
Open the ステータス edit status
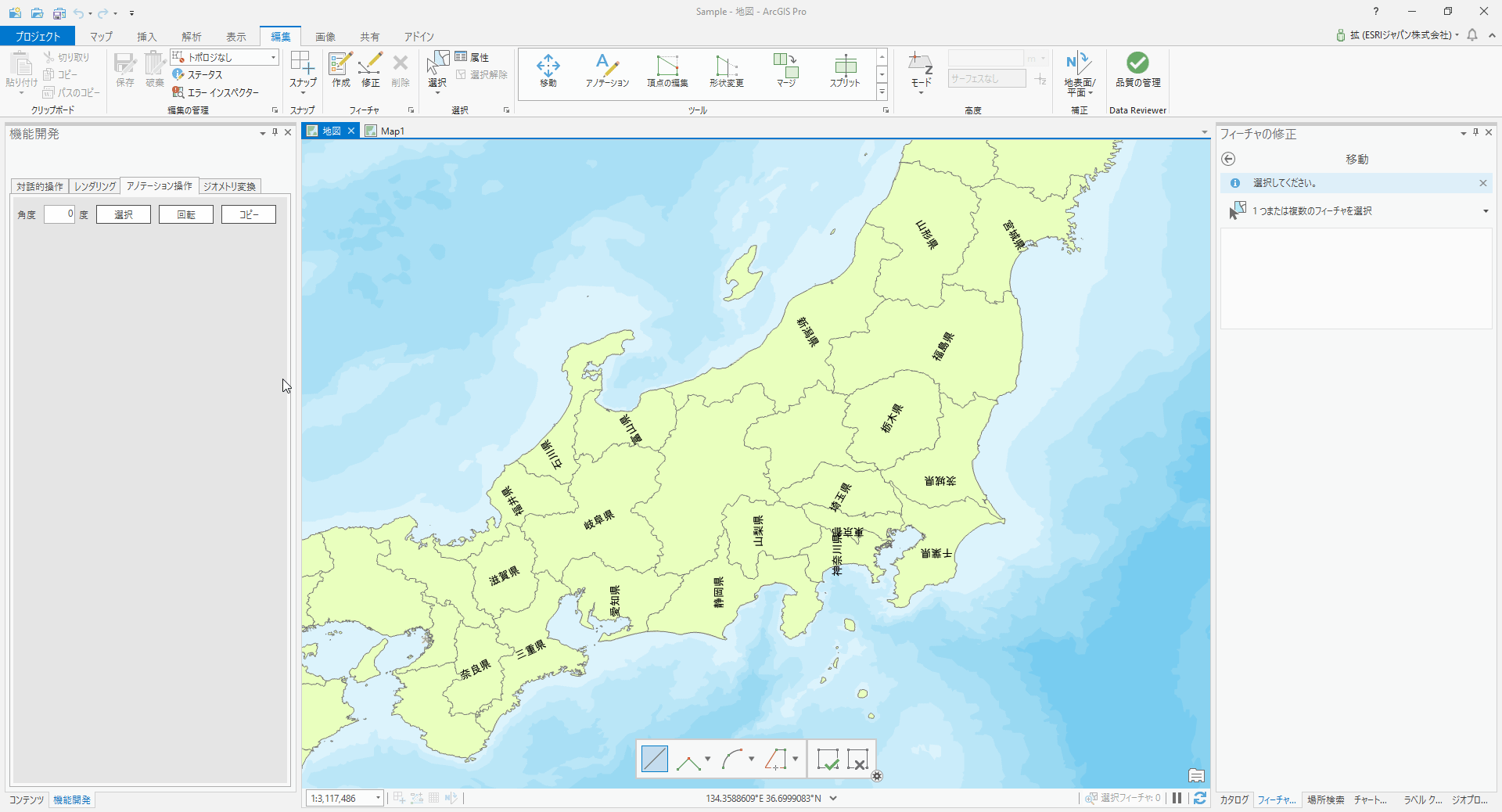click(197, 74)
